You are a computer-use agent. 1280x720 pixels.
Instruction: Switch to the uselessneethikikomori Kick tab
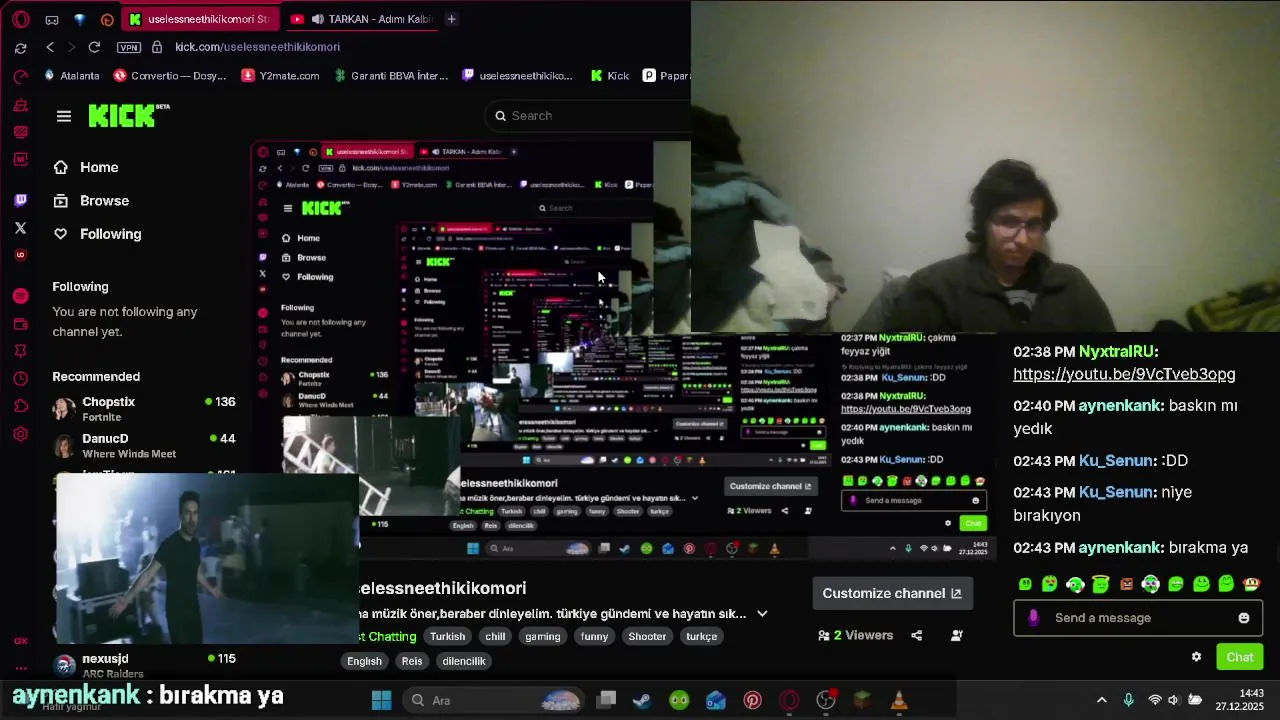coord(199,19)
